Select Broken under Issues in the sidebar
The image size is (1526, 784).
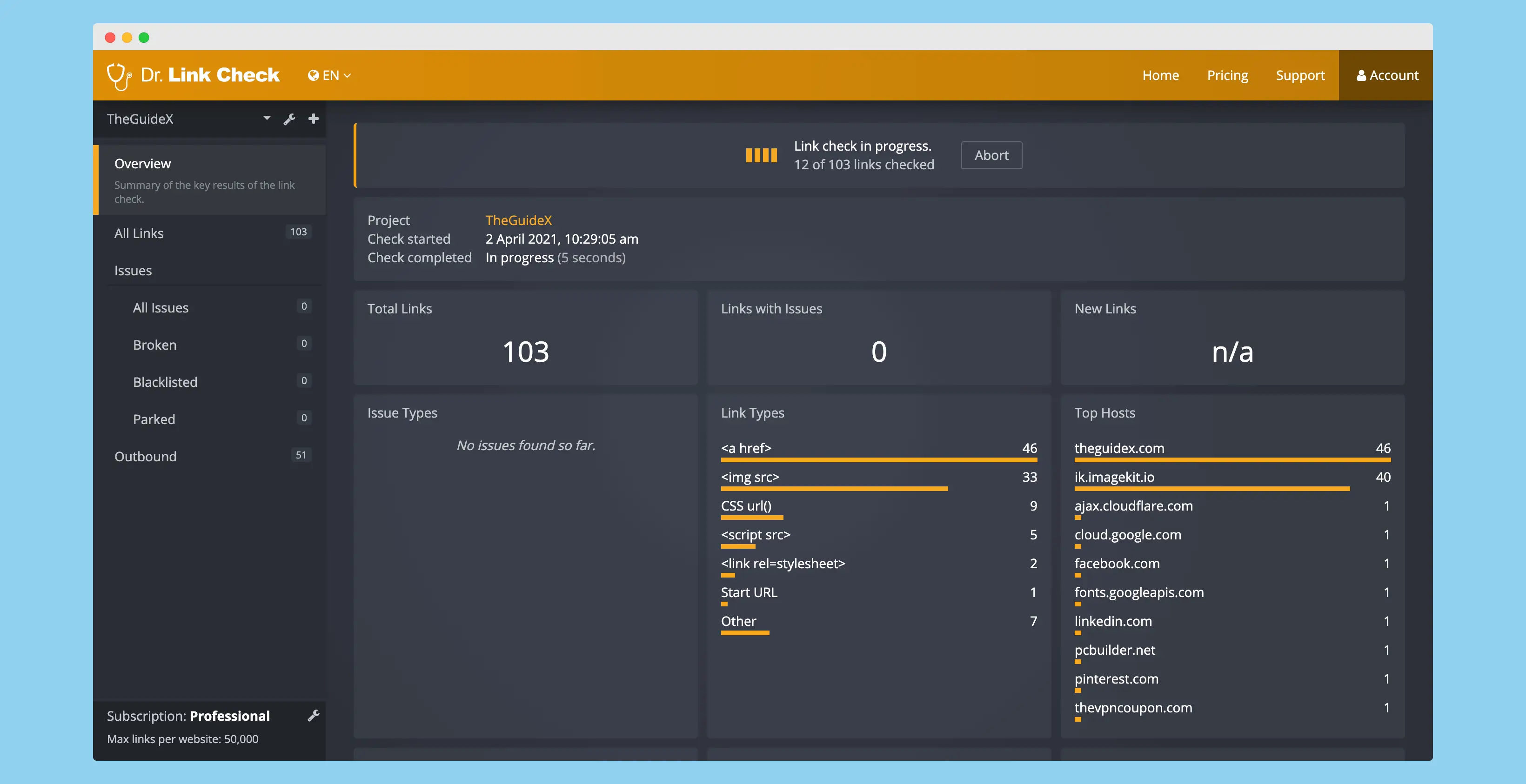coord(154,344)
